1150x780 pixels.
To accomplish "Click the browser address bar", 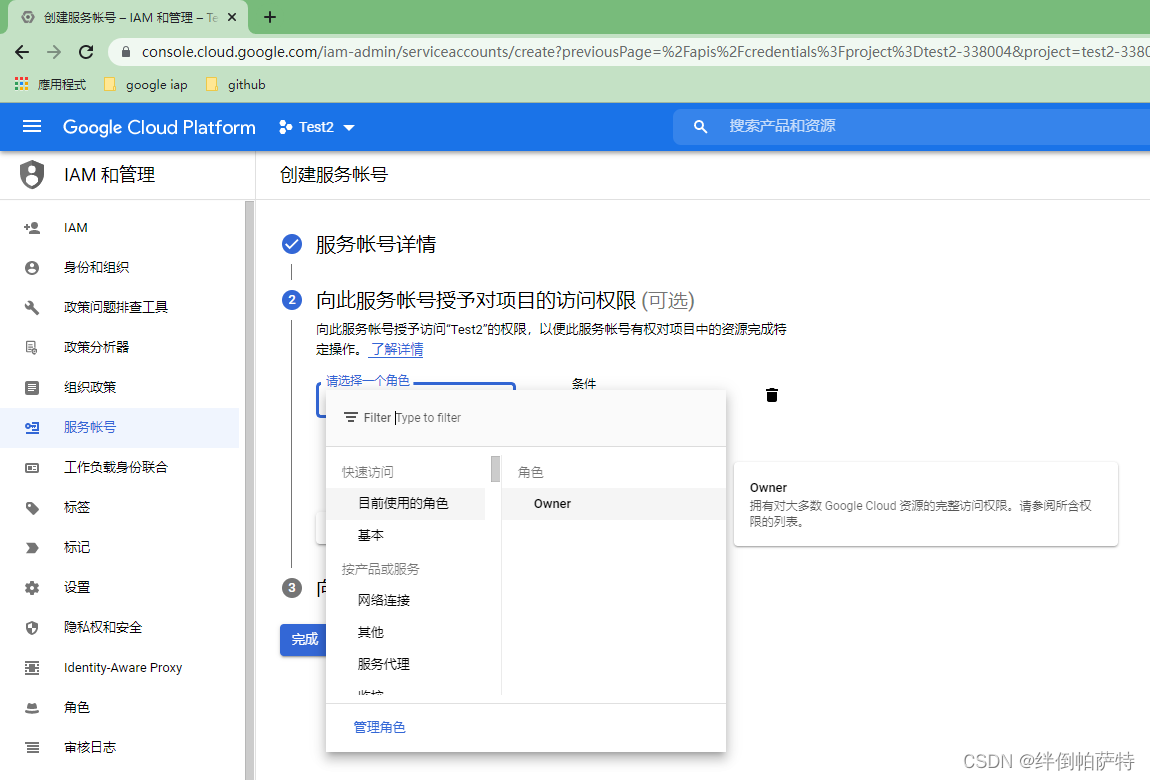I will pos(629,52).
